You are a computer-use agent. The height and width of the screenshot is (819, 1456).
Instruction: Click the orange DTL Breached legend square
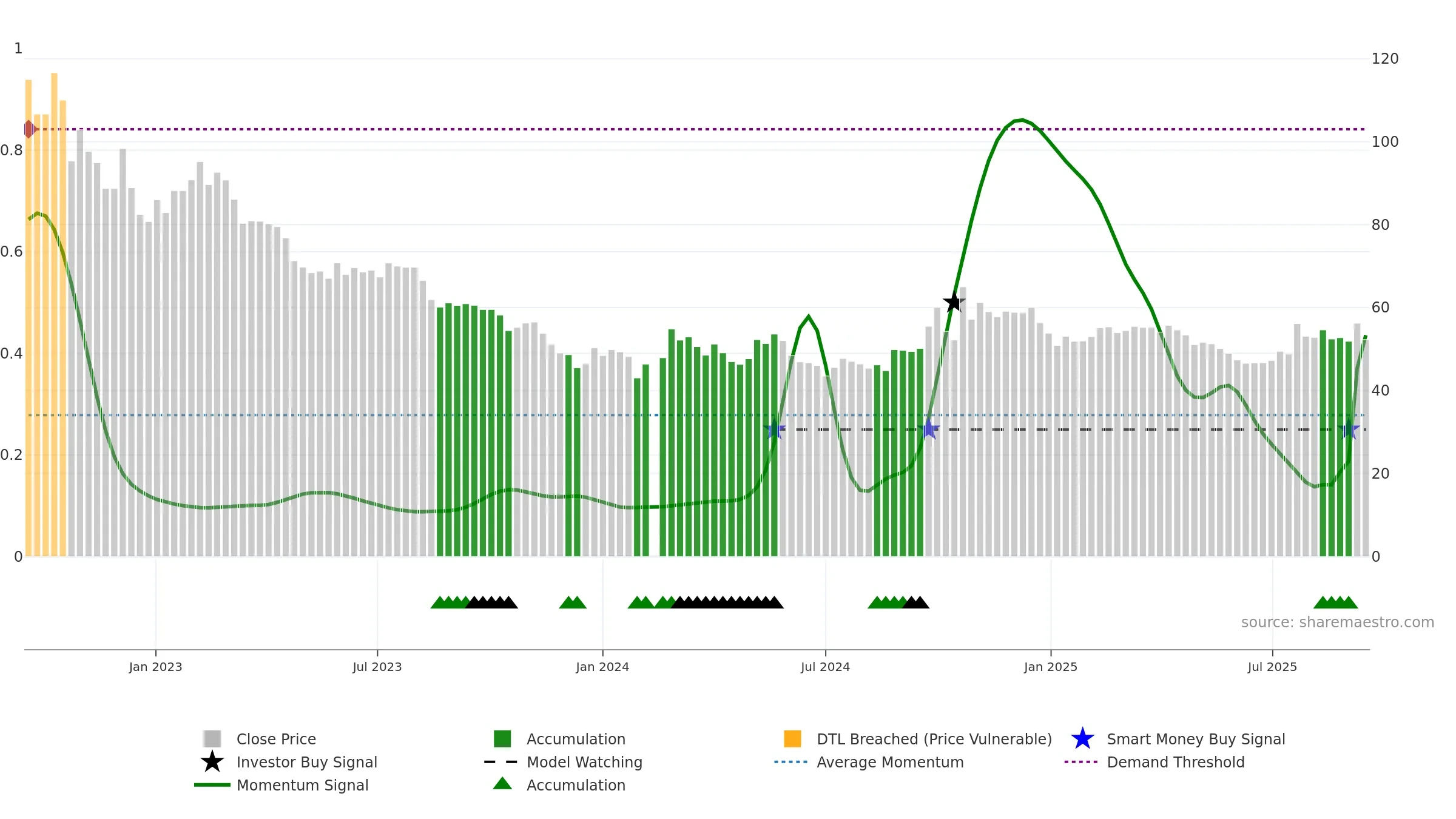click(792, 739)
